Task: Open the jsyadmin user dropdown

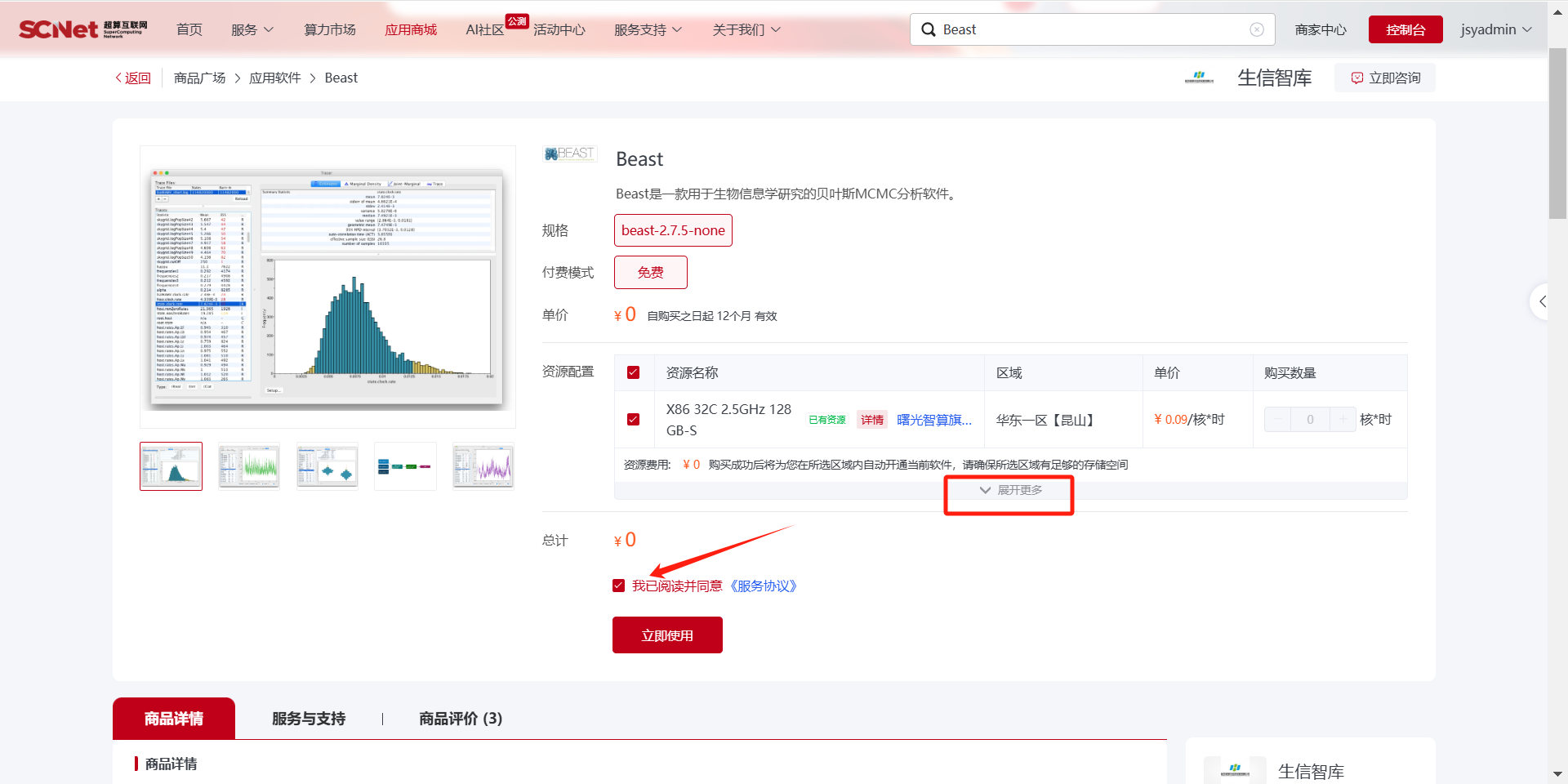Action: [x=1495, y=29]
